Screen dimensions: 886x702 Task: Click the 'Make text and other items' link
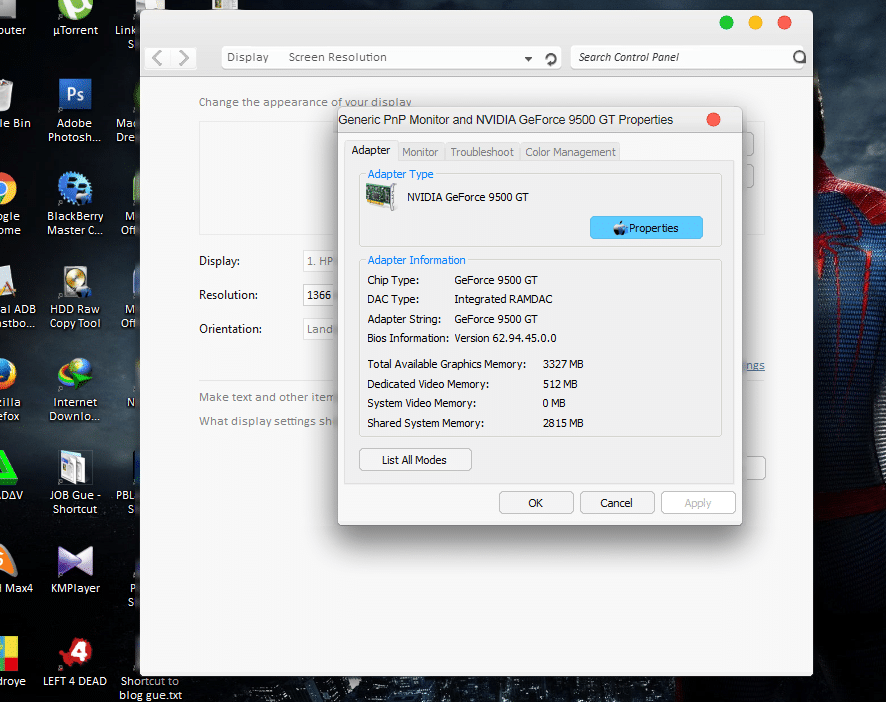(268, 397)
